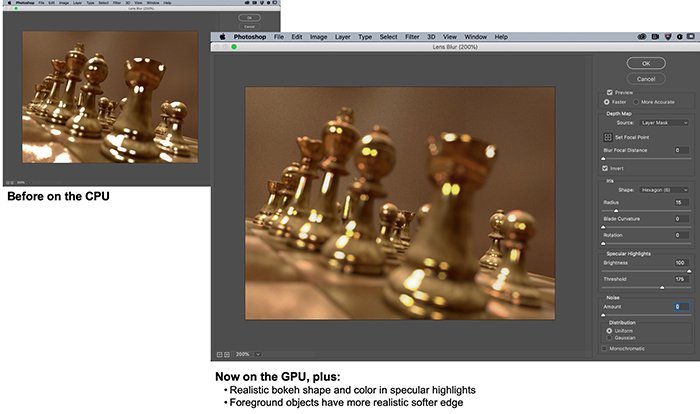Click the zoom out button below preview

tap(227, 354)
